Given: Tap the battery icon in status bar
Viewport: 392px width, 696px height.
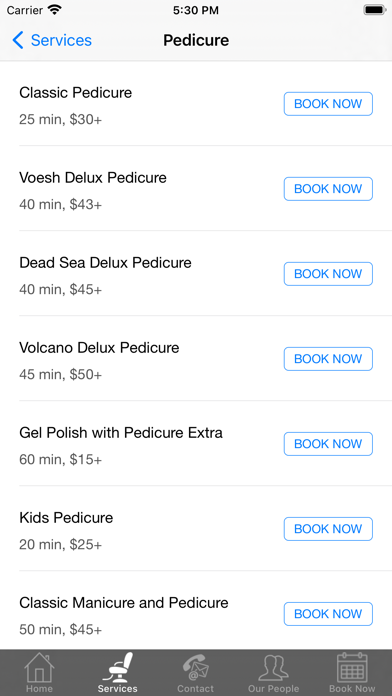Looking at the screenshot, I should tap(375, 10).
